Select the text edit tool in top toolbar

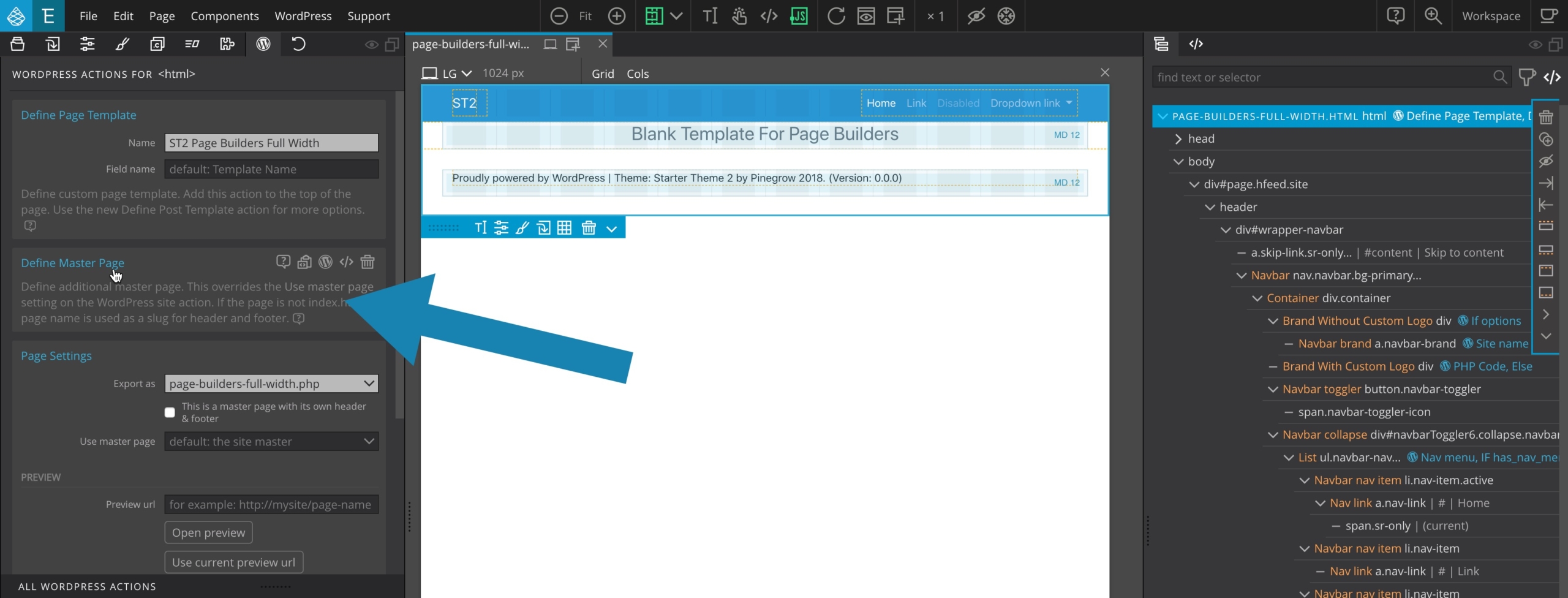click(710, 16)
